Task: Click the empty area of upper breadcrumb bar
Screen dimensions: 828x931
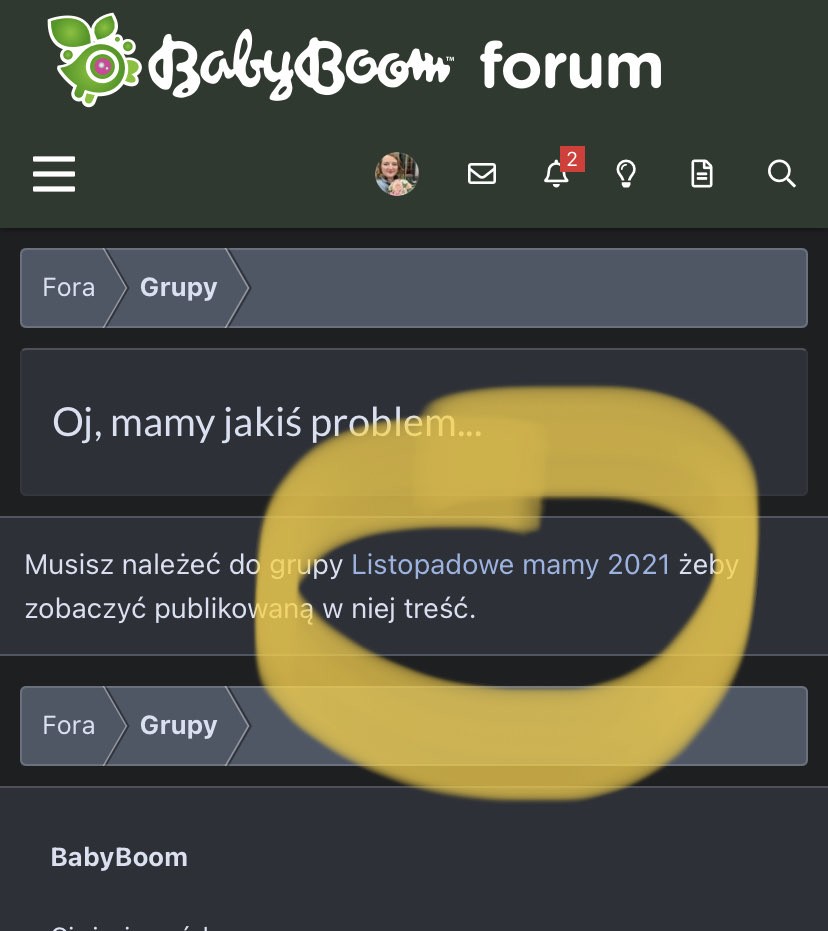Action: click(x=528, y=288)
